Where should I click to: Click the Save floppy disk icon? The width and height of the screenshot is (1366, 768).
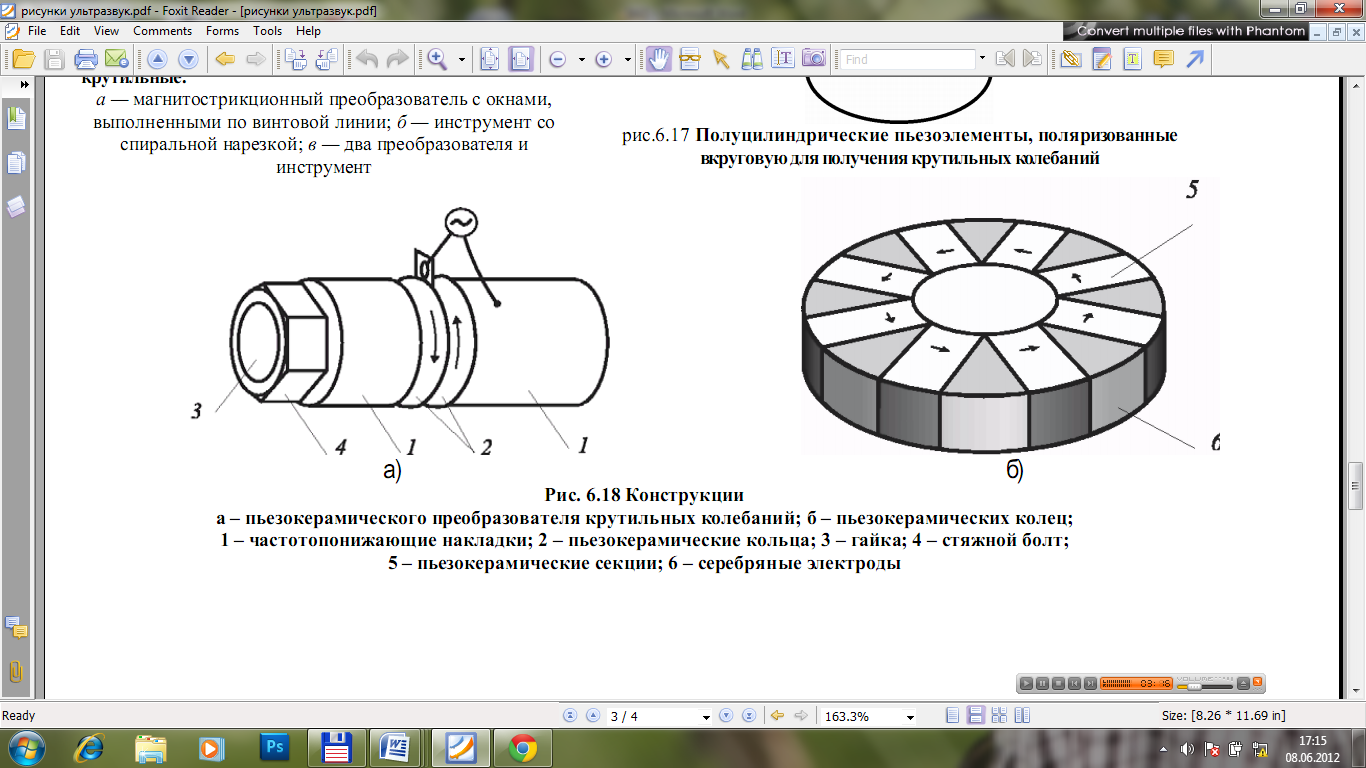pyautogui.click(x=54, y=59)
